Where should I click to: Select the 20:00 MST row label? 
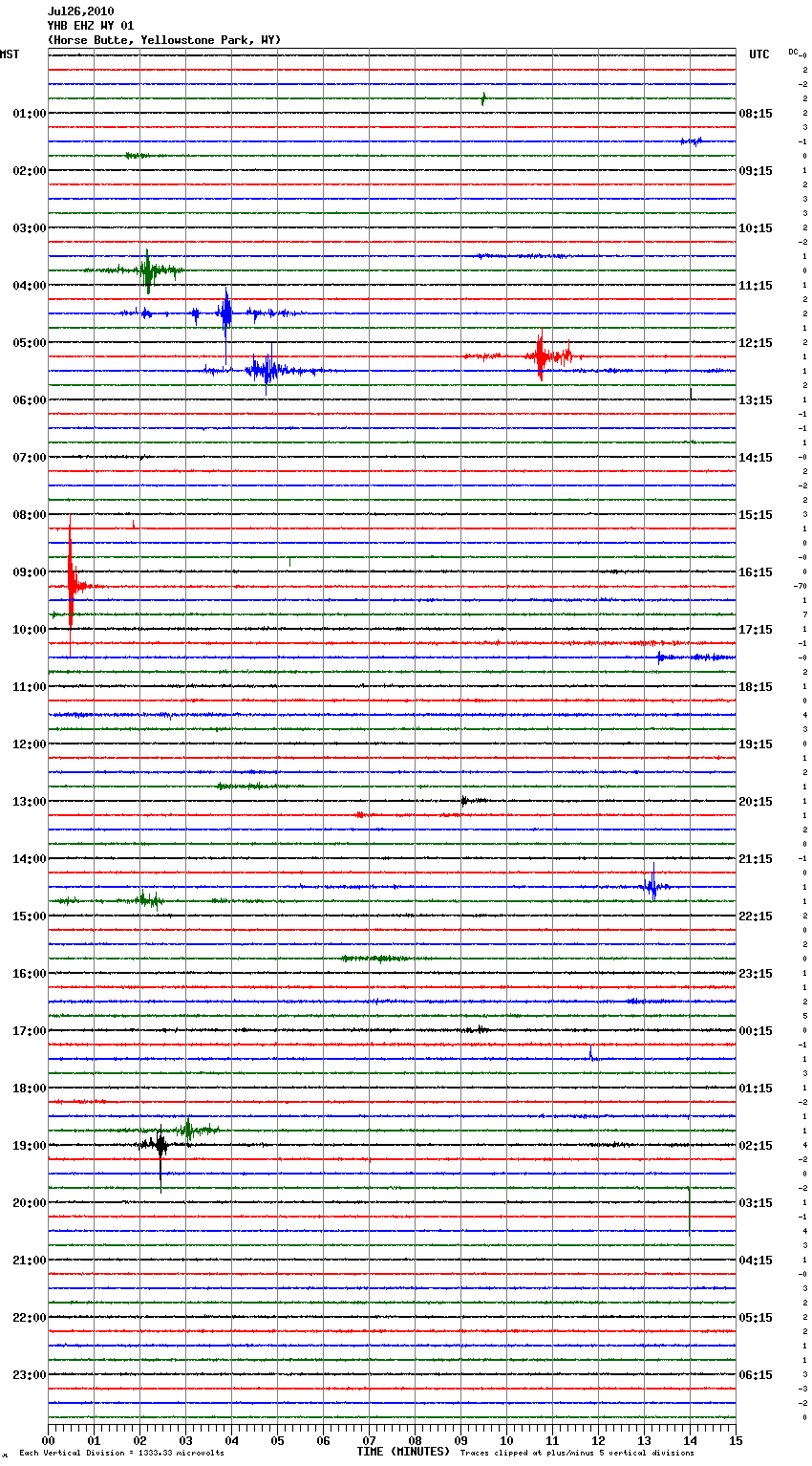point(30,1203)
